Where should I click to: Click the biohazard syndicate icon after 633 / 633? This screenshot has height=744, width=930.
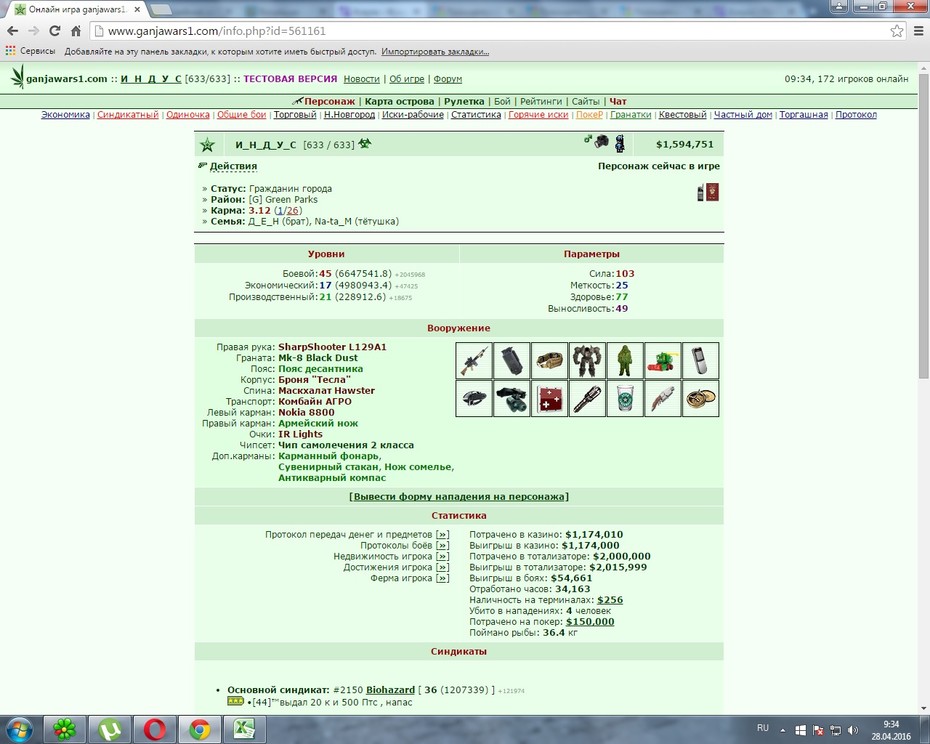[364, 143]
